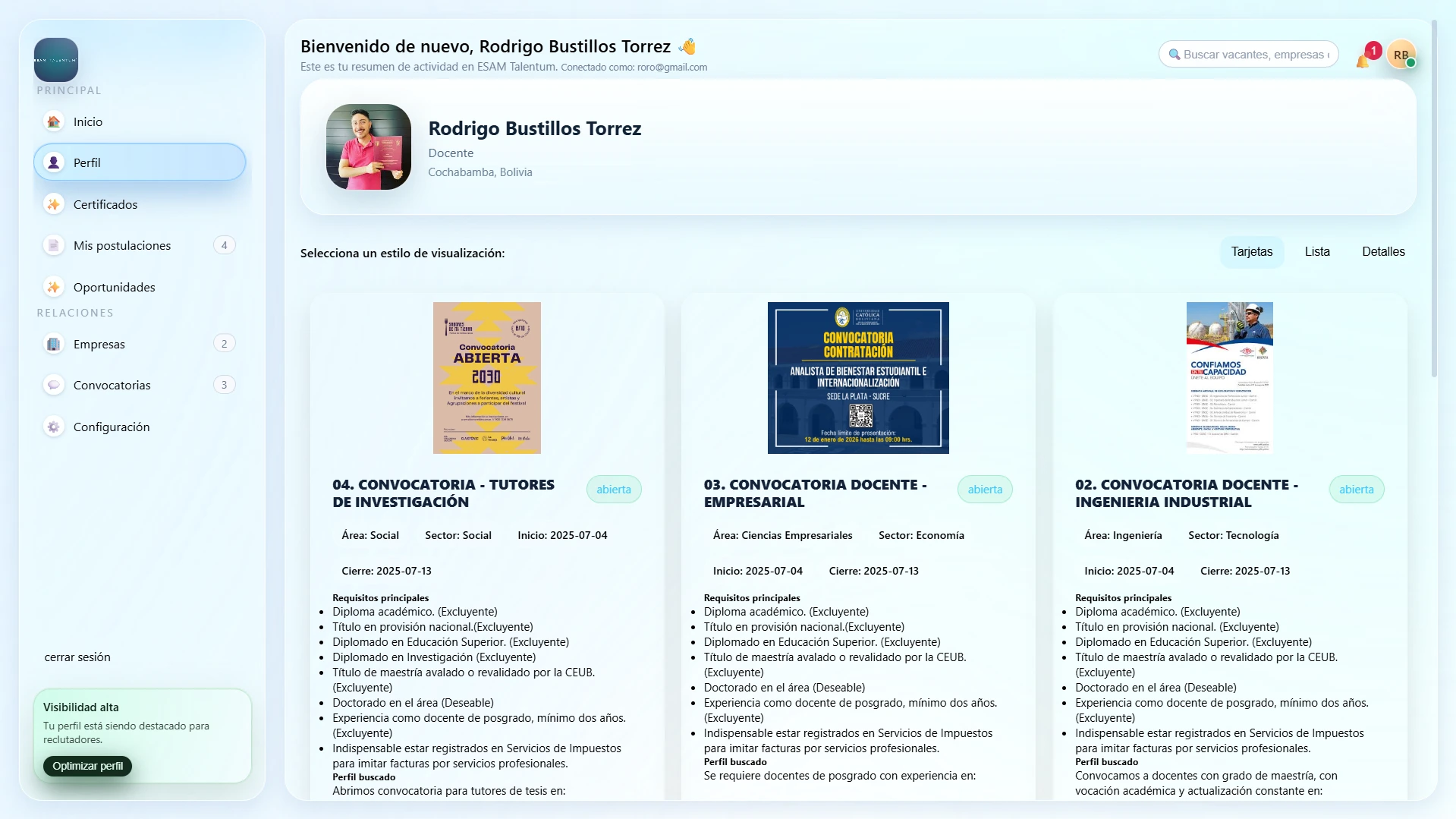The width and height of the screenshot is (1456, 819).
Task: Select Tarjetas visualization style
Action: pos(1251,251)
